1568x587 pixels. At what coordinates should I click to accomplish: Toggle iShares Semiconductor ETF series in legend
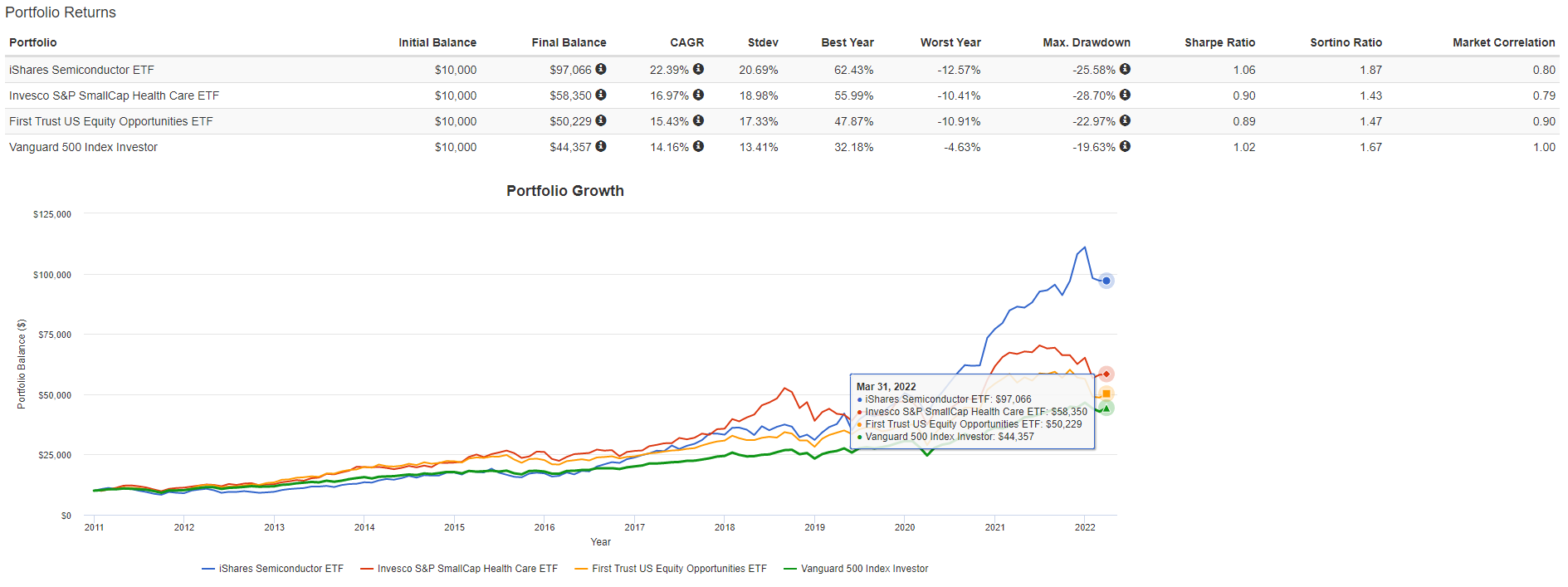(x=281, y=569)
